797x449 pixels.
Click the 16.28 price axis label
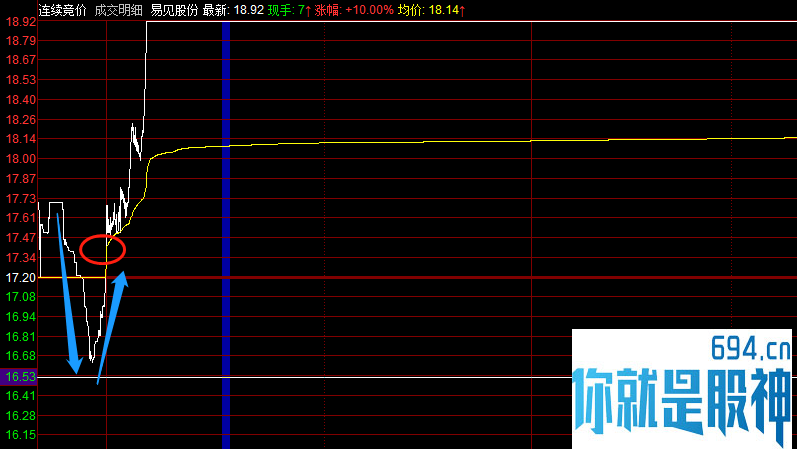[21, 416]
